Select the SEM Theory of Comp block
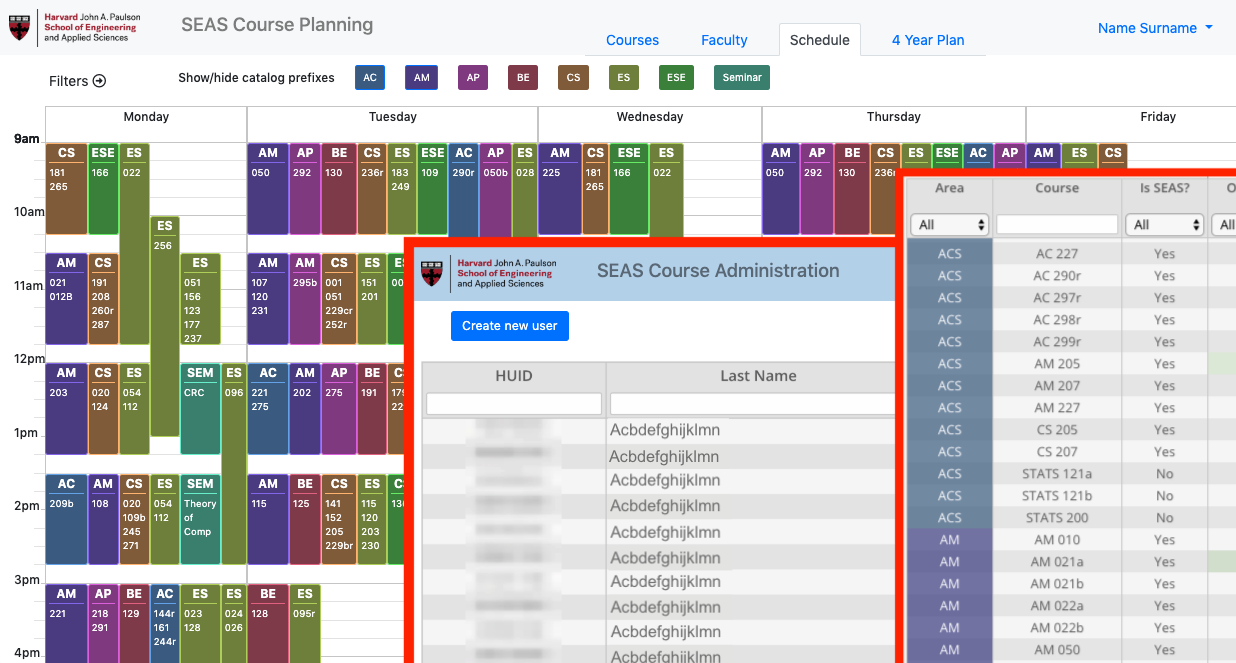This screenshot has height=663, width=1236. pyautogui.click(x=200, y=518)
